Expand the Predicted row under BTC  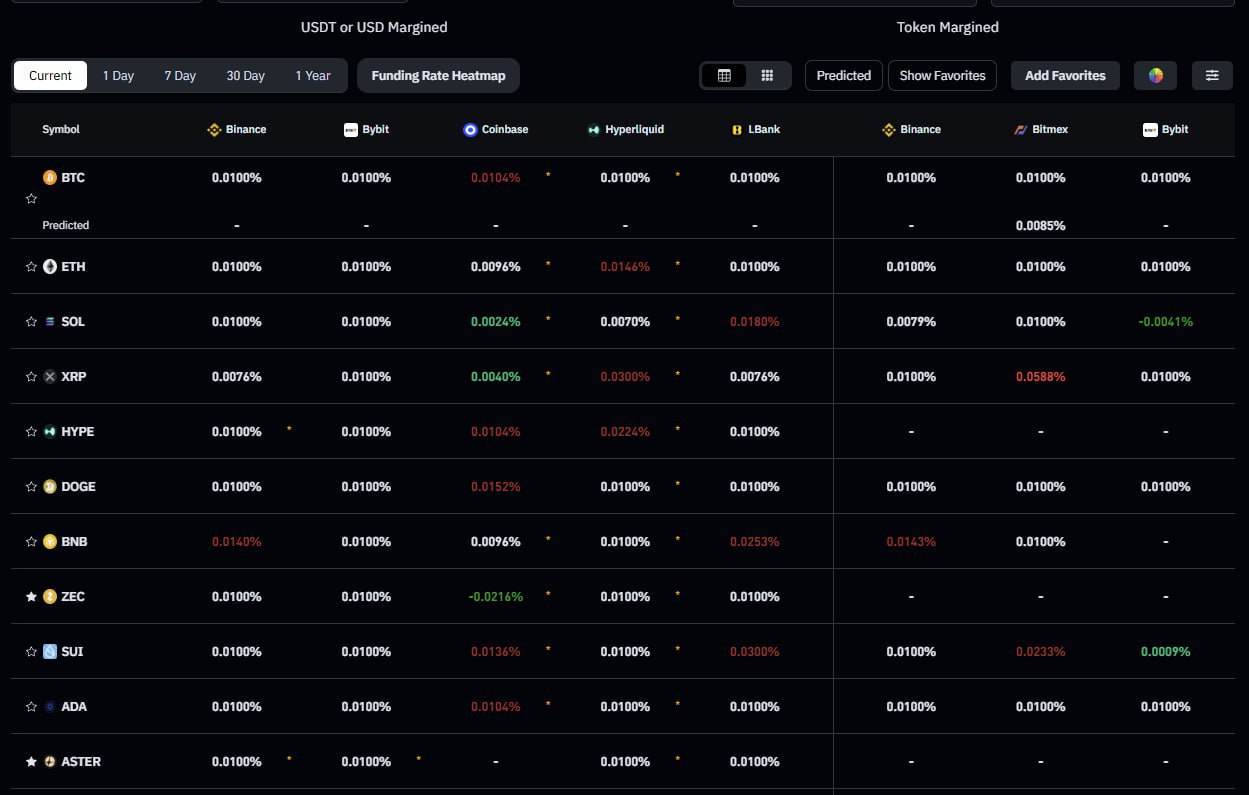[66, 225]
